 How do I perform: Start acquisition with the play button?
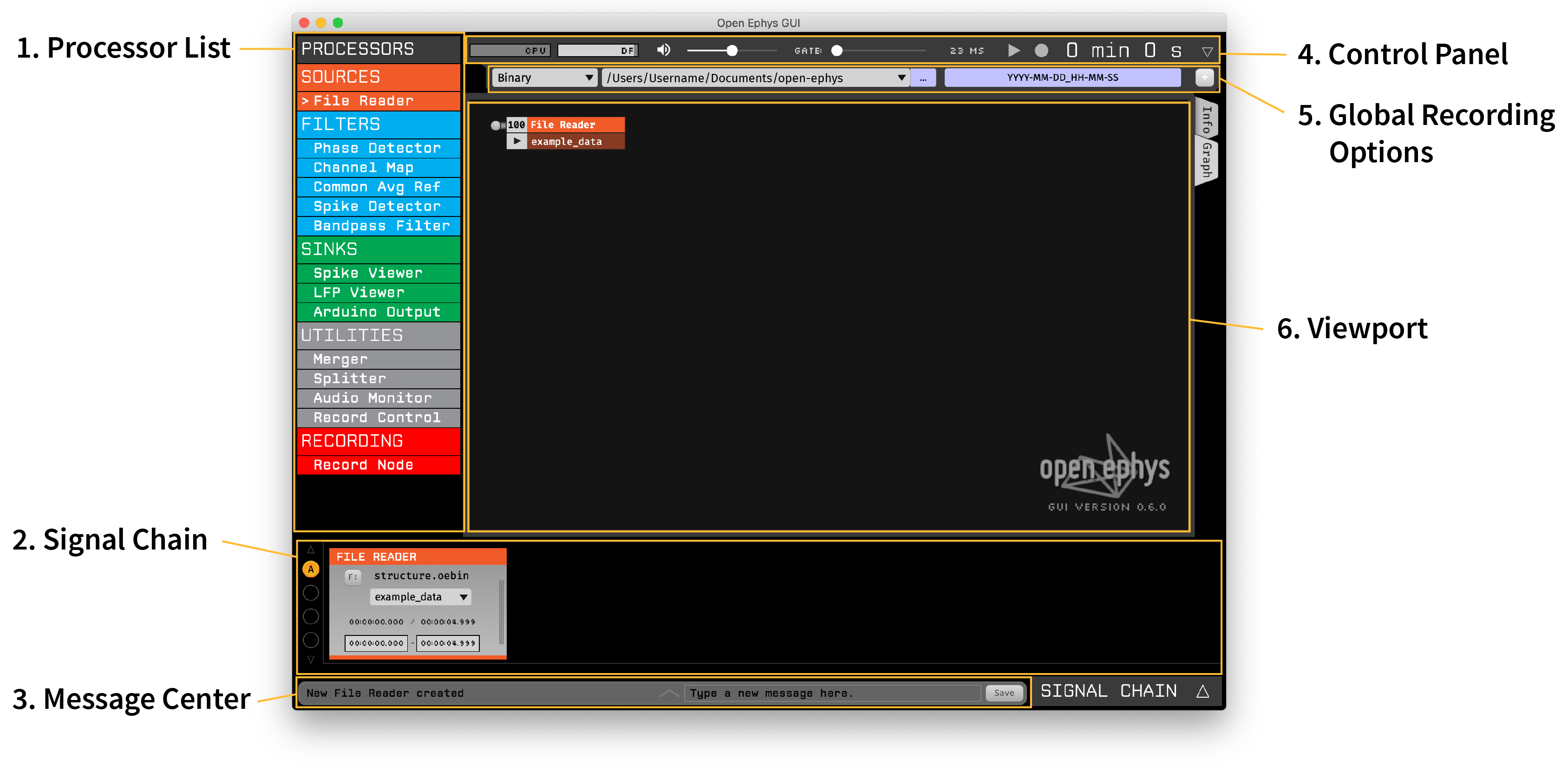pos(1013,51)
